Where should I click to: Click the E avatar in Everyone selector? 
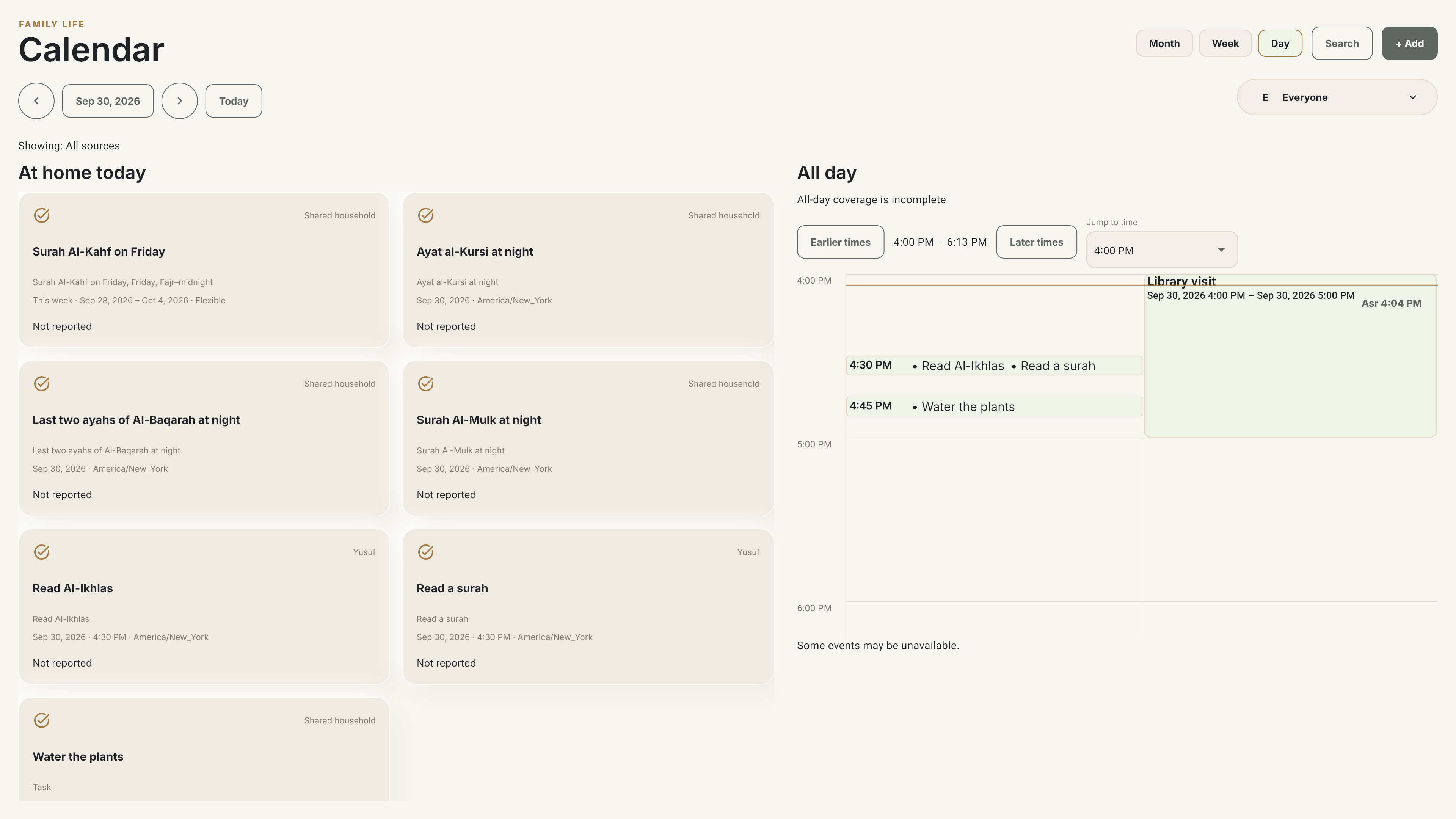(x=1266, y=97)
